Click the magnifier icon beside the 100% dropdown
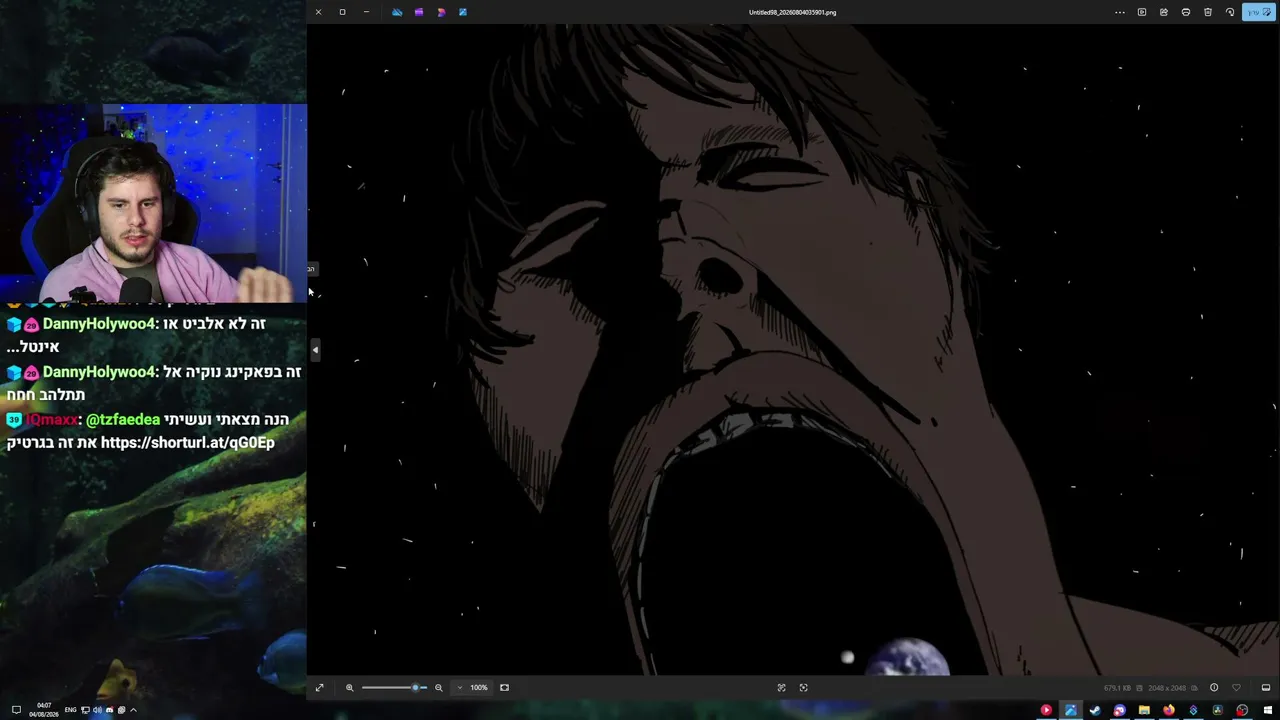The image size is (1280, 720). (x=438, y=687)
